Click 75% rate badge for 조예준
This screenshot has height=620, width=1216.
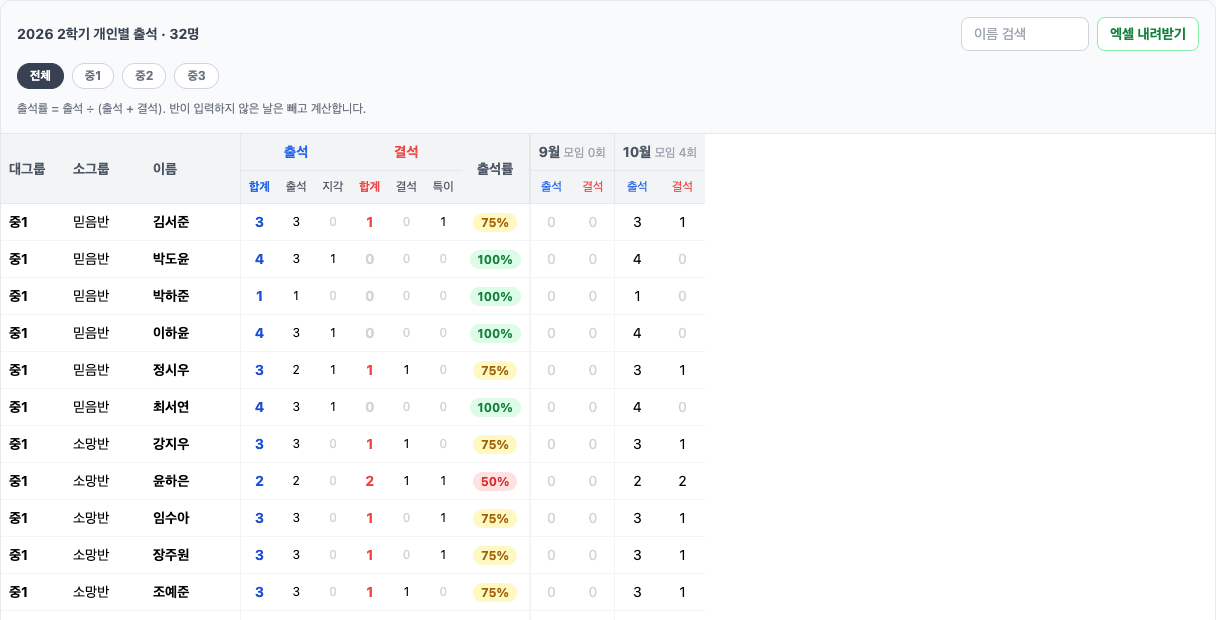[x=495, y=592]
